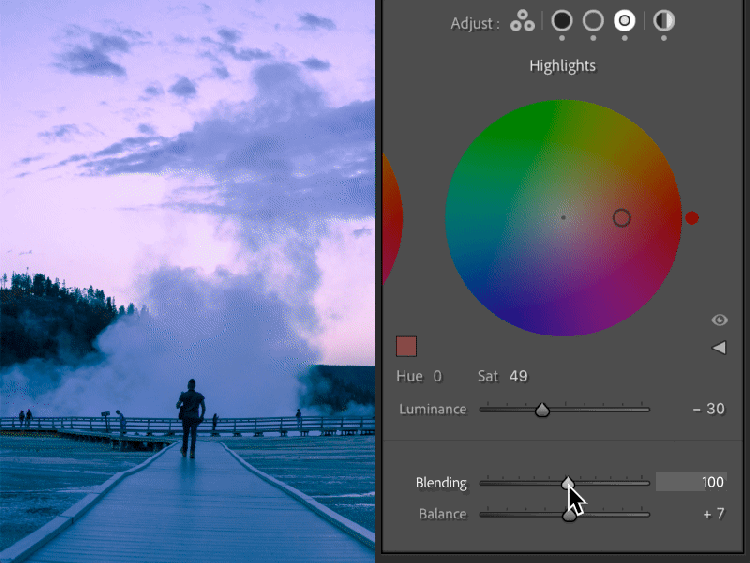Screen dimensions: 750x563
Task: Click the Sat value 49
Action: tap(518, 376)
